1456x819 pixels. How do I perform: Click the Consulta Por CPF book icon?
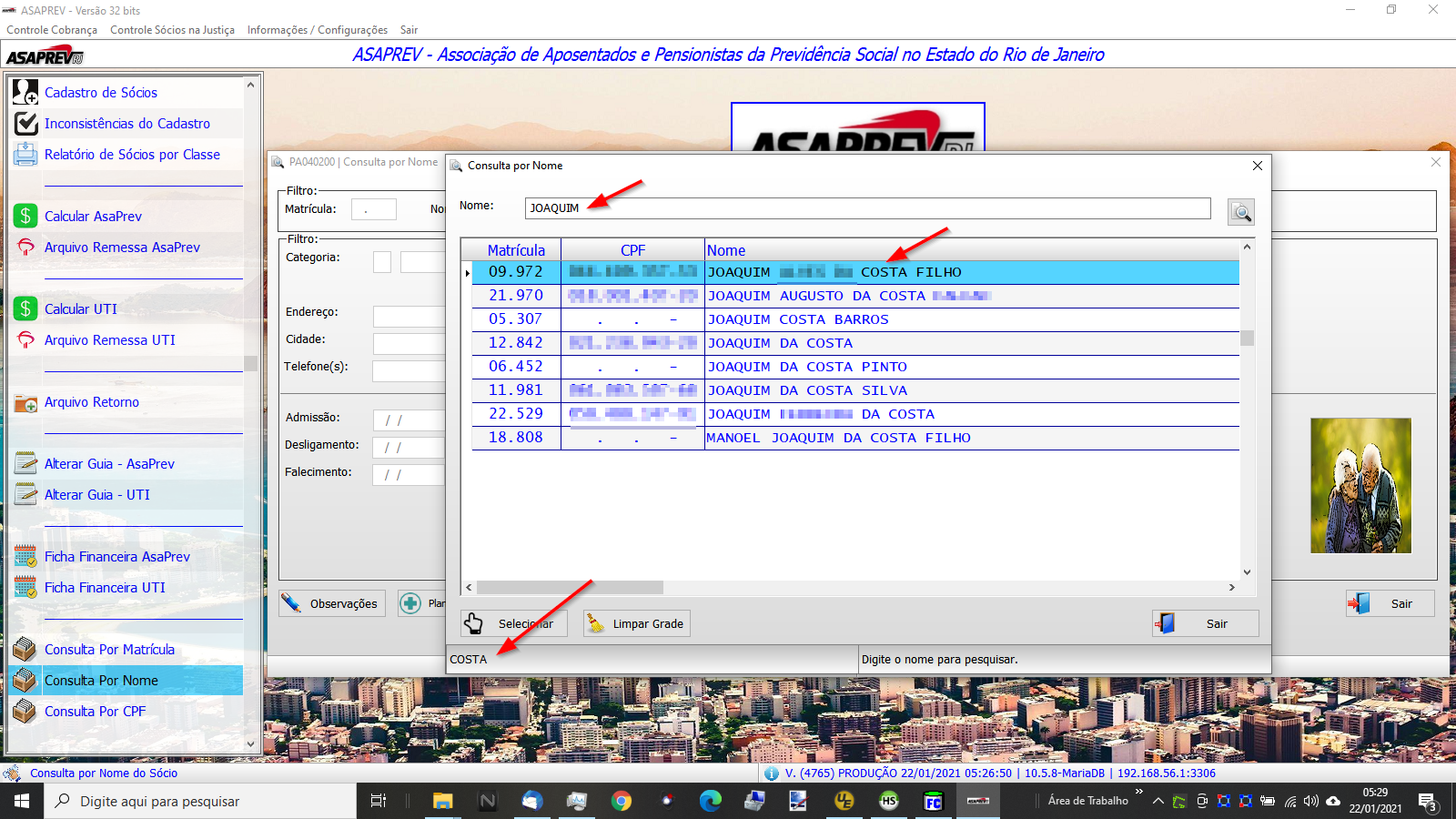(25, 711)
